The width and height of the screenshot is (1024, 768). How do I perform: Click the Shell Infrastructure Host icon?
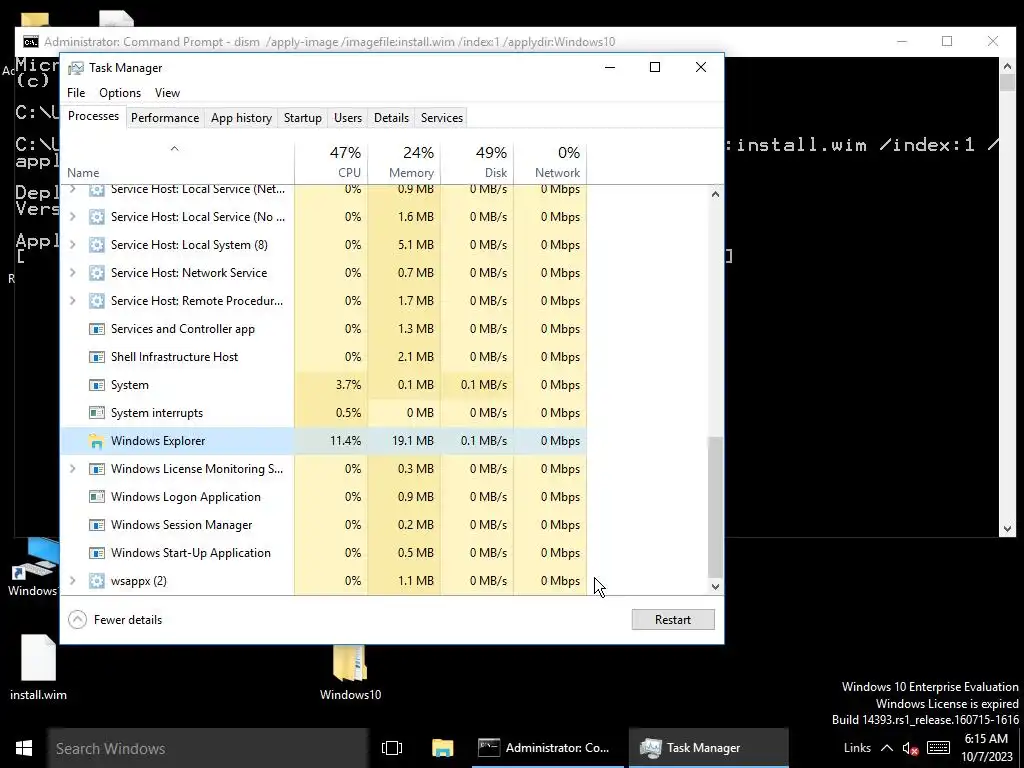click(97, 357)
